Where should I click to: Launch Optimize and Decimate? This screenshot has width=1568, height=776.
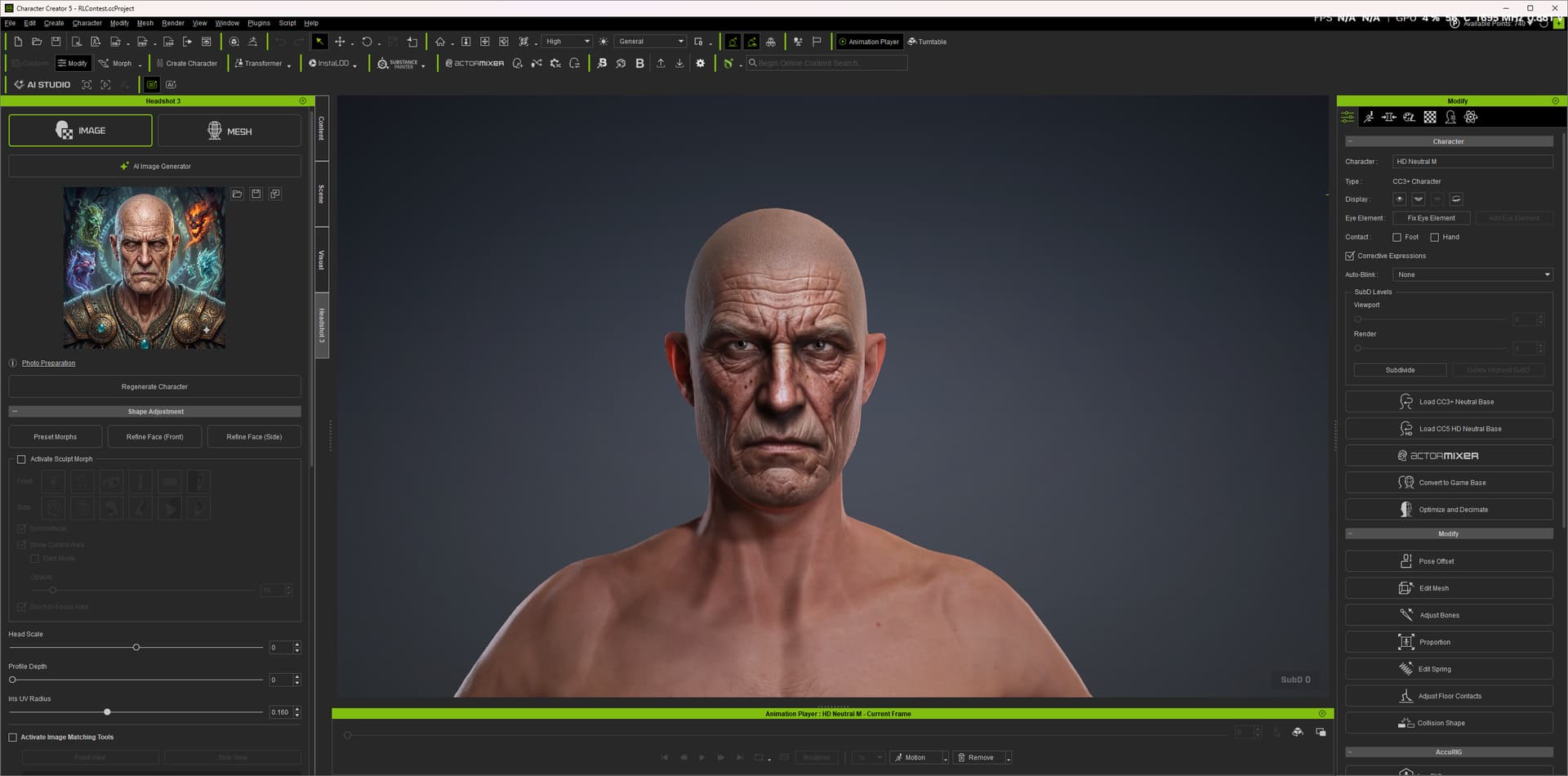tap(1449, 510)
